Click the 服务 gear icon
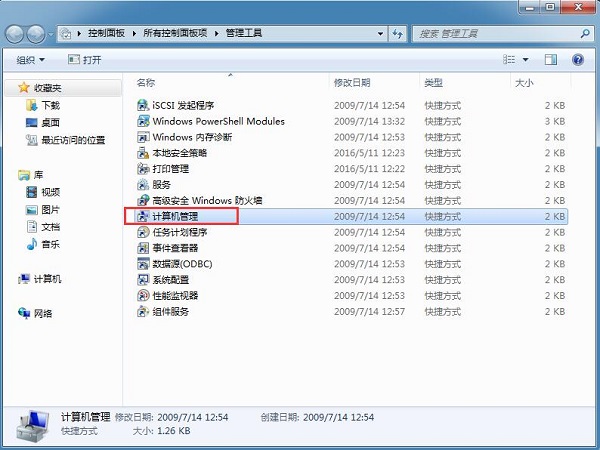Image resolution: width=600 pixels, height=450 pixels. click(144, 185)
